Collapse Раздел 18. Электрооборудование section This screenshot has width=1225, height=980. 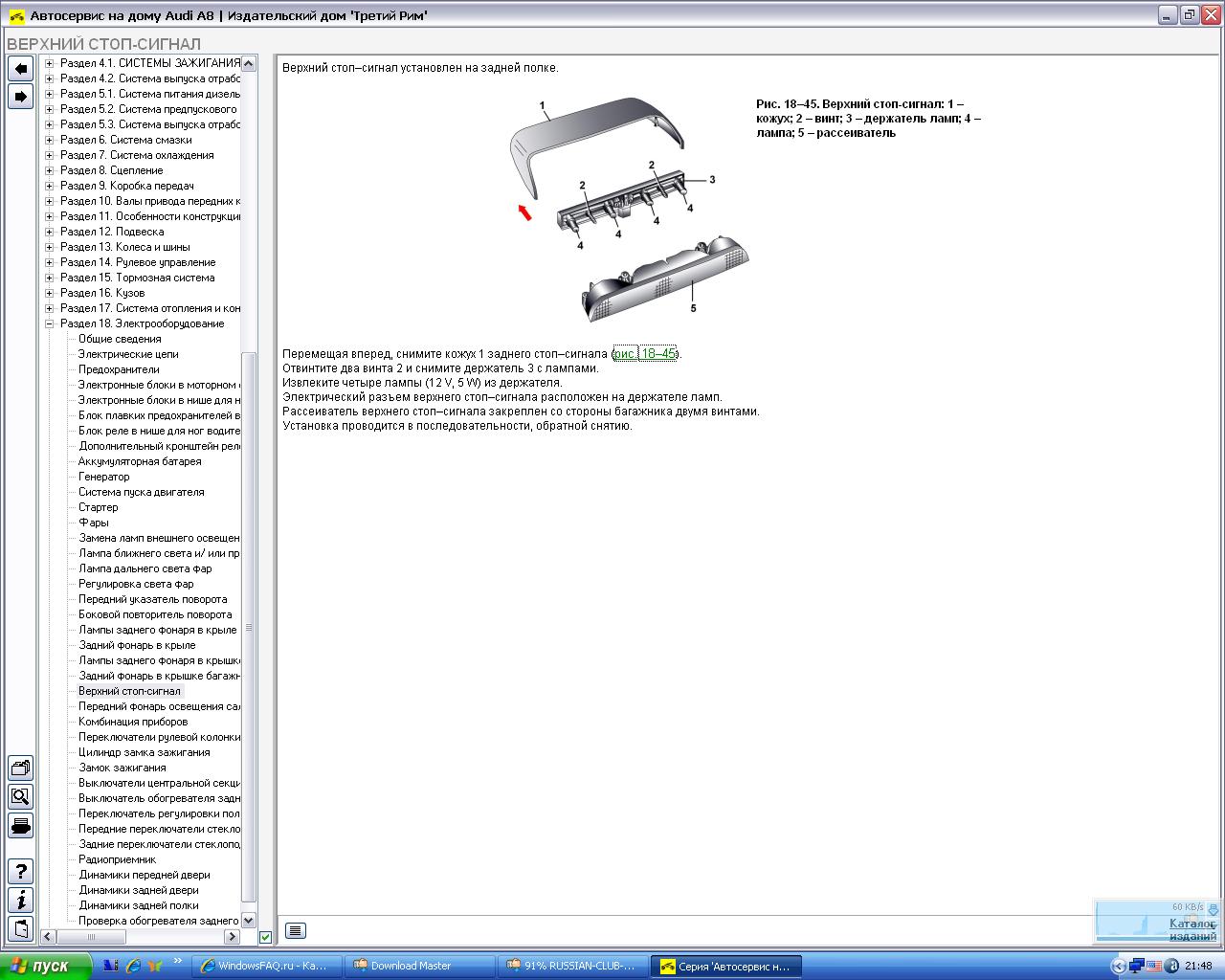[50, 323]
